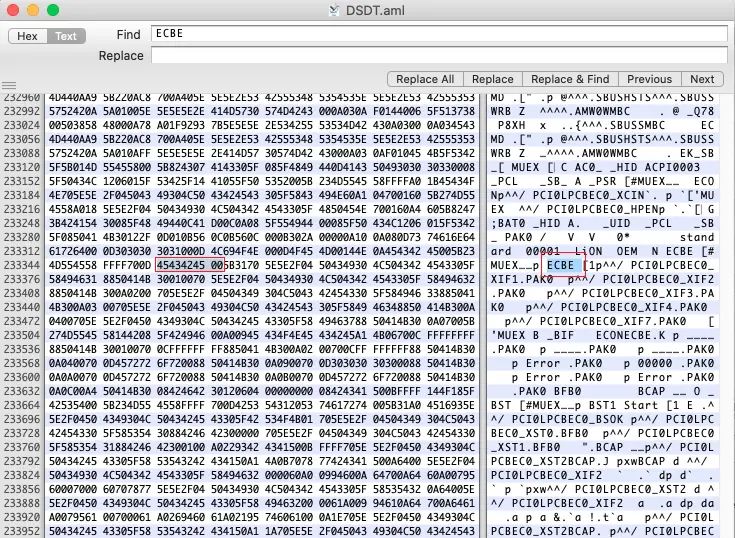Click offset 233568 row address

[x=22, y=363]
